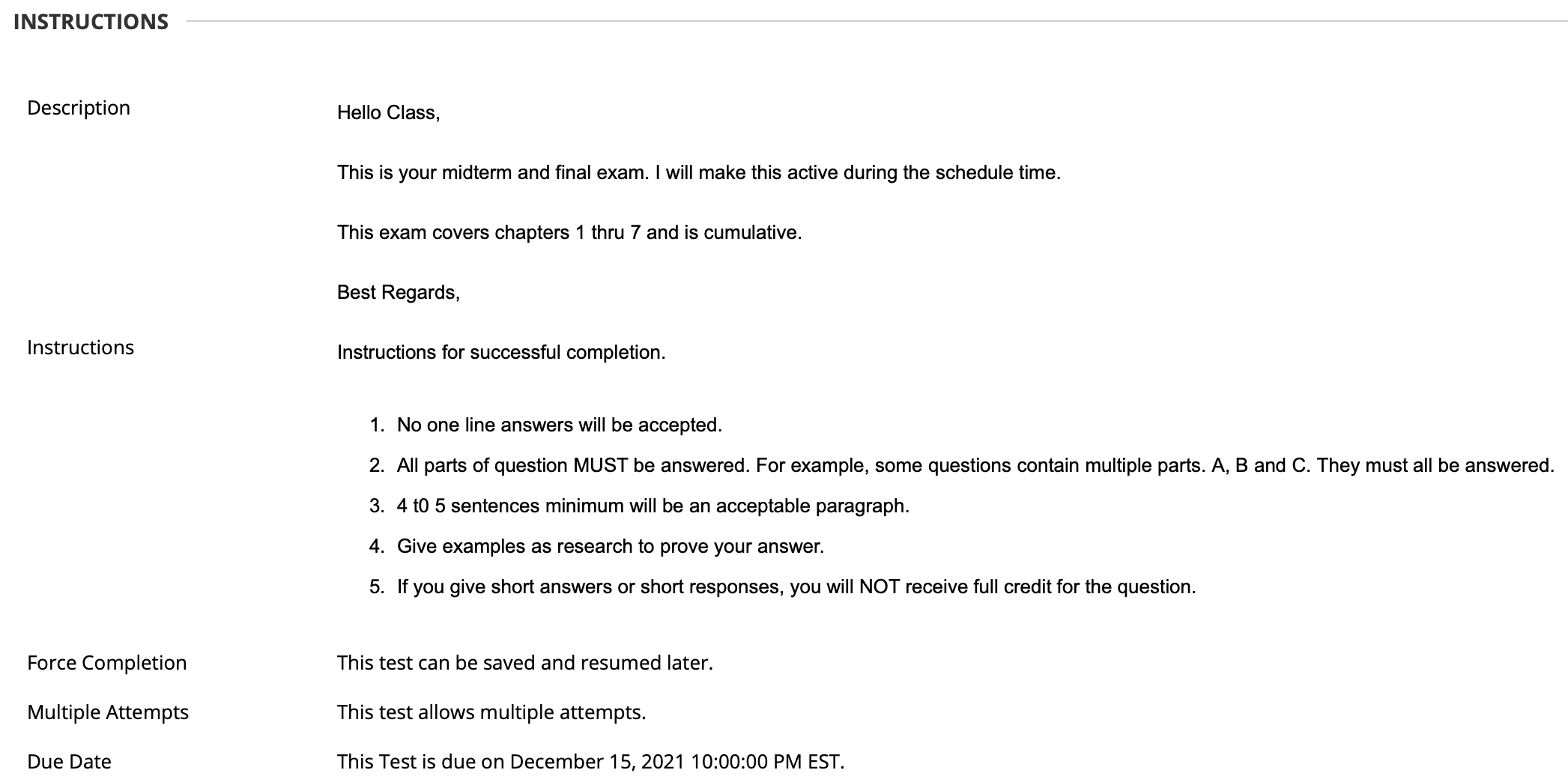Click 'This test allows multiple attempts.' text

(491, 712)
